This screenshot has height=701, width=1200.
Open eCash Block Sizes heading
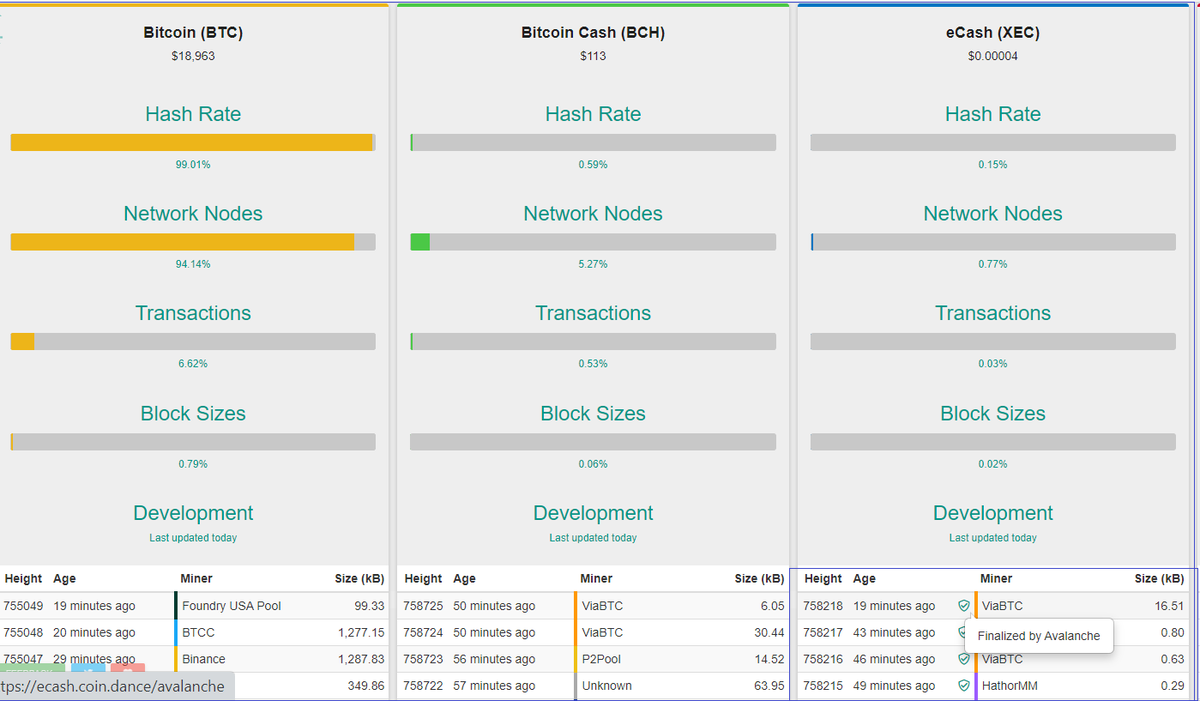pyautogui.click(x=993, y=413)
